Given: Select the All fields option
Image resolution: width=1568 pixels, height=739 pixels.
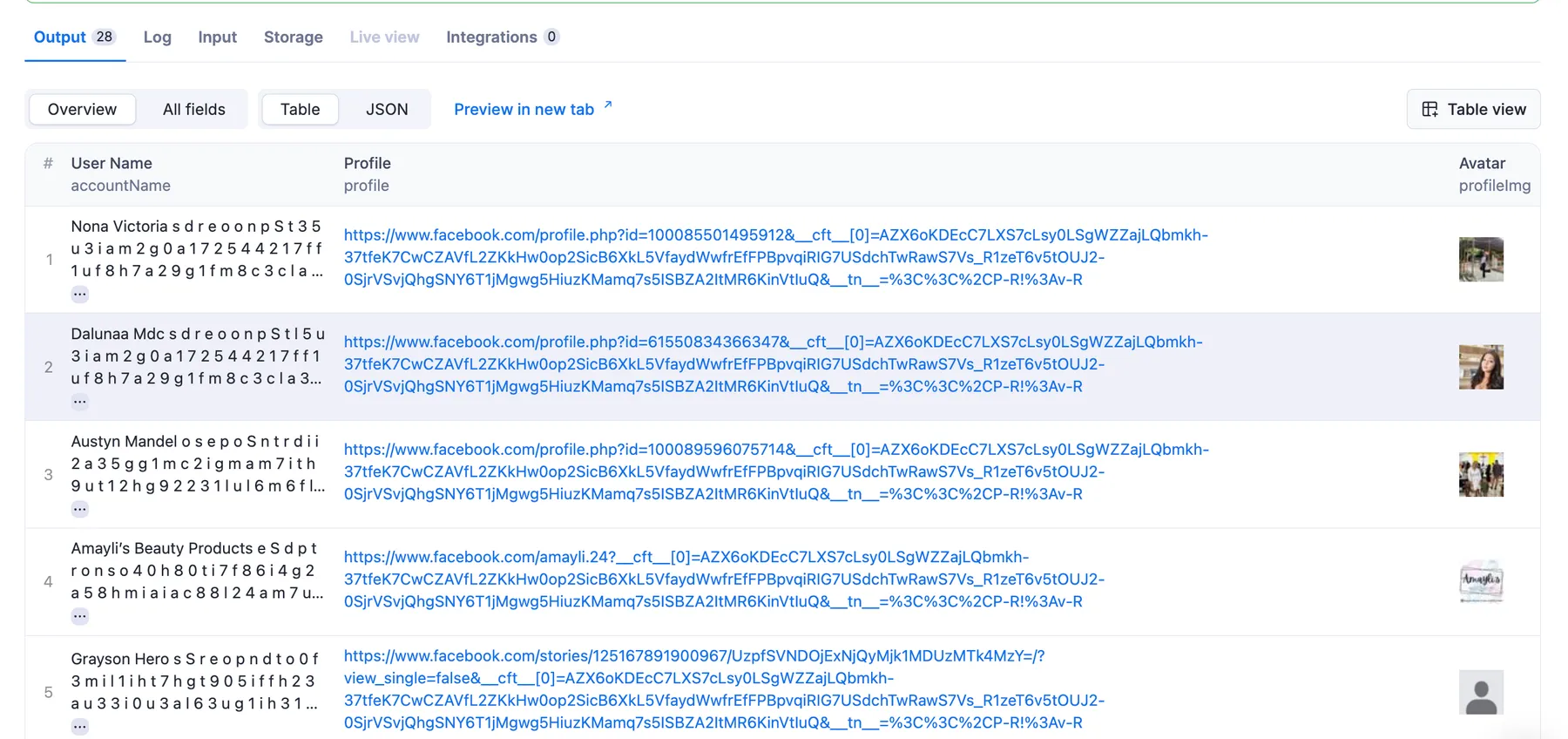Looking at the screenshot, I should (x=193, y=109).
